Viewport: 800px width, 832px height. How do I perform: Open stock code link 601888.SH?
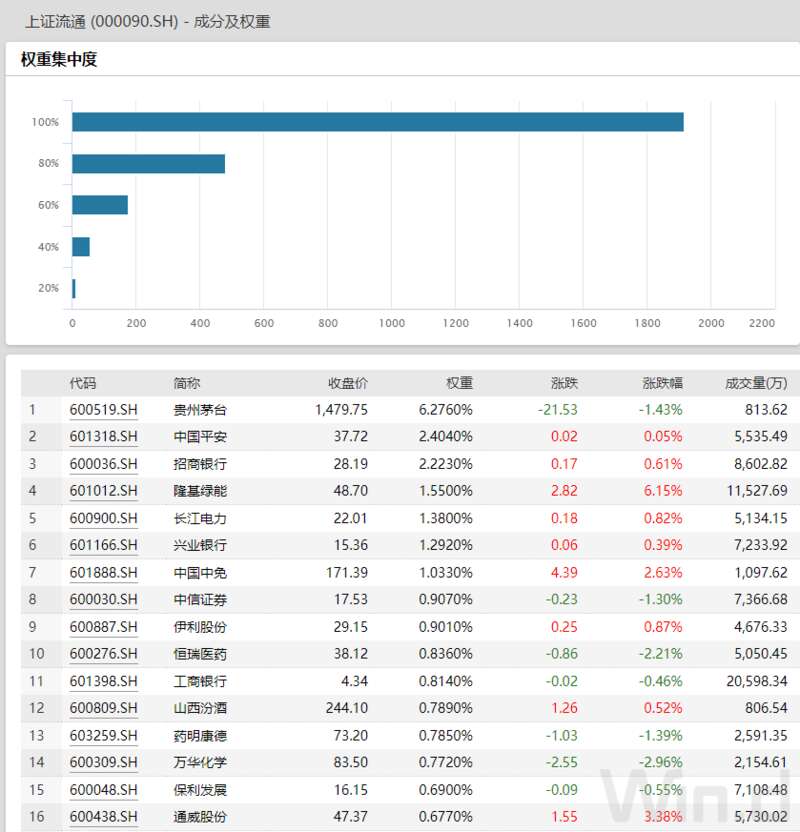(x=103, y=573)
